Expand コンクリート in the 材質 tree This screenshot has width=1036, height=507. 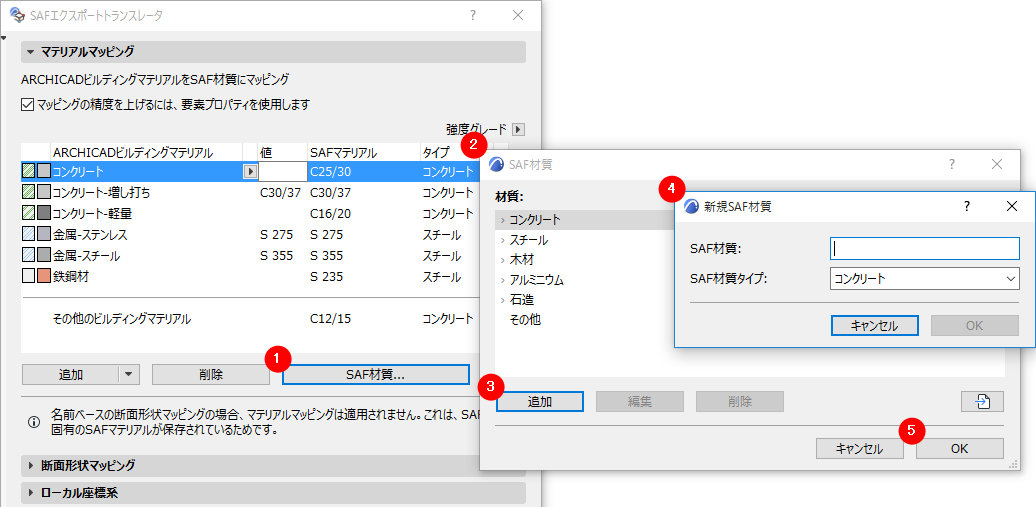tap(503, 219)
